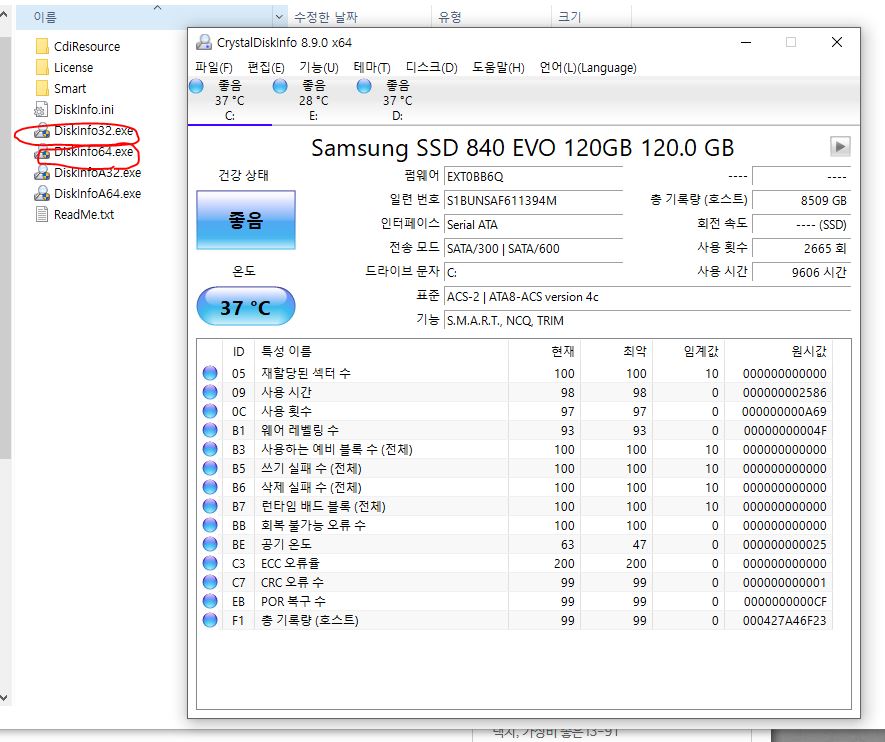Open the CdiResource folder icon
This screenshot has height=742, width=885.
tap(42, 46)
